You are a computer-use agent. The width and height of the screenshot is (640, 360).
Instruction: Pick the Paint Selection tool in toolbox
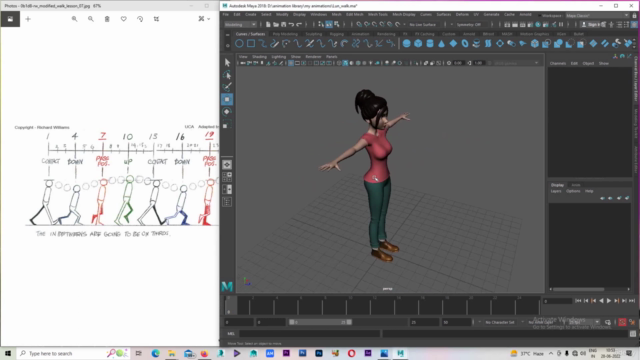click(x=227, y=87)
